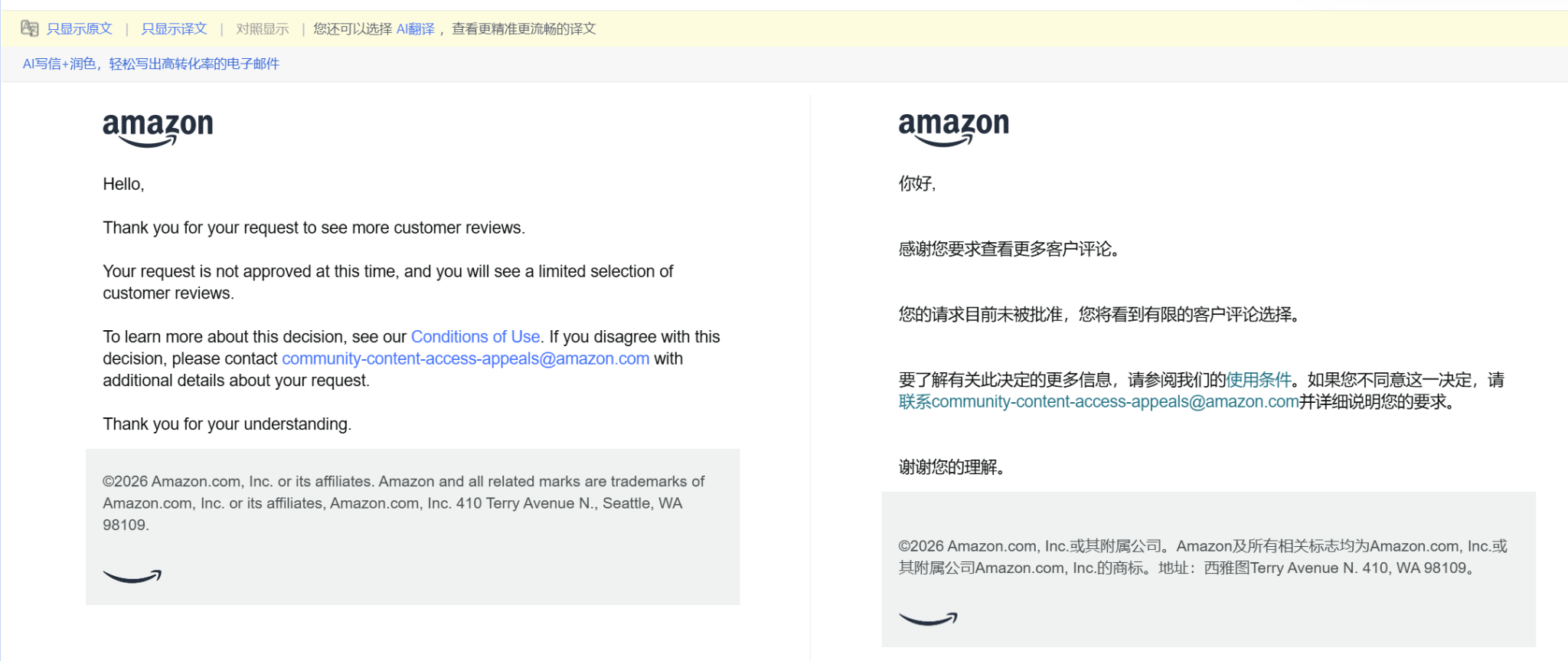Click the appeals email link in Chinese translation
Screen dimensions: 1568x661
(1099, 402)
